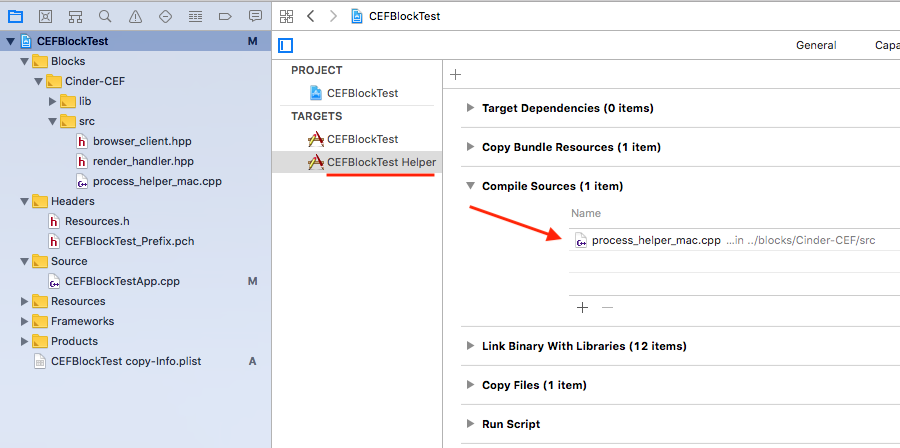Open the Symbol navigator
The width and height of the screenshot is (900, 448).
(75, 16)
